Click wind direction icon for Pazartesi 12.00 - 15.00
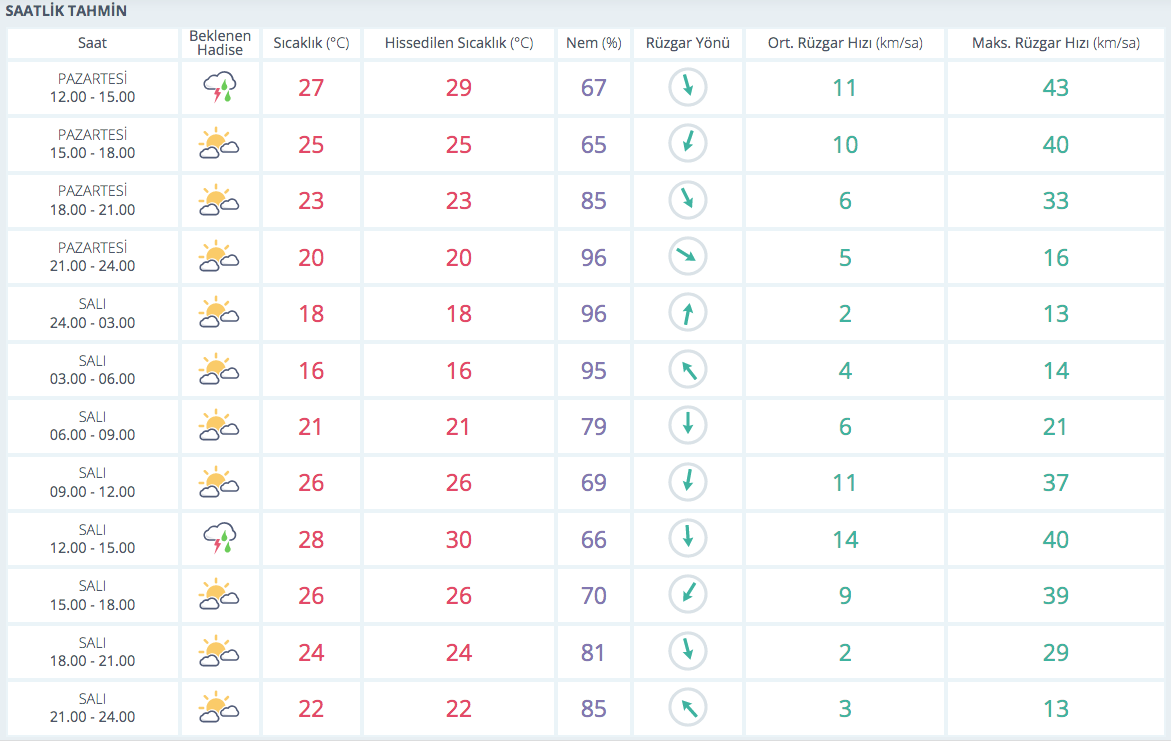The image size is (1171, 742). (687, 88)
